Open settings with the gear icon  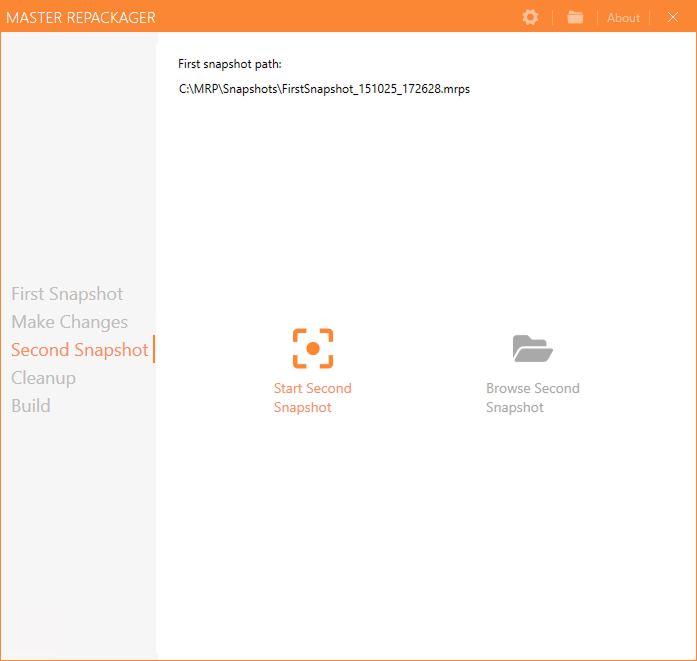point(530,17)
